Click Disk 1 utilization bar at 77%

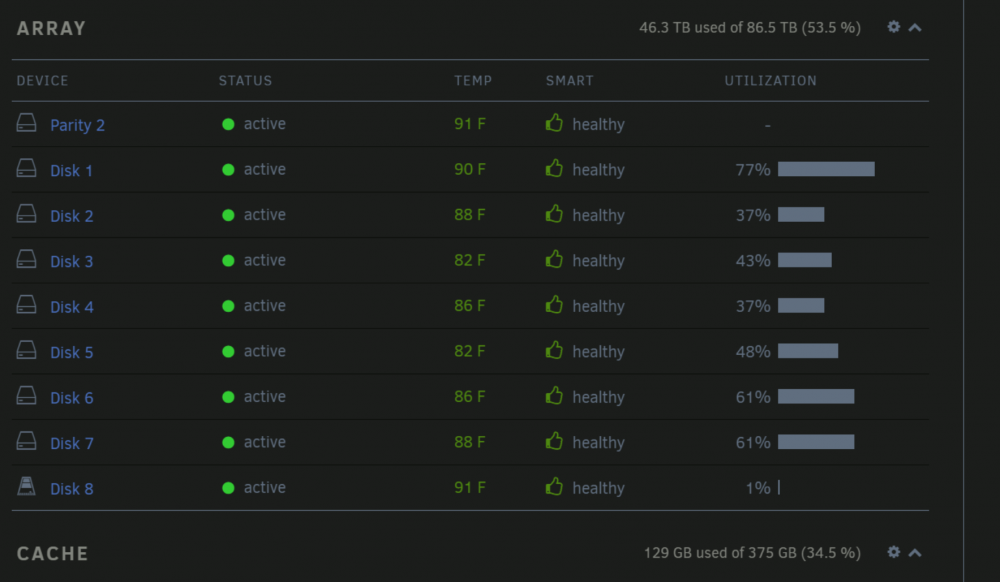[x=826, y=169]
